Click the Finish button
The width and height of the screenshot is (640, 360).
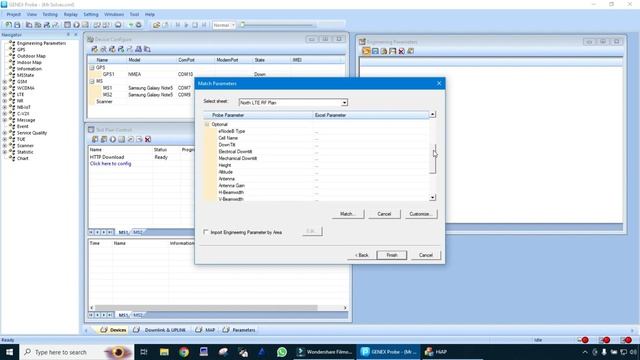(391, 255)
